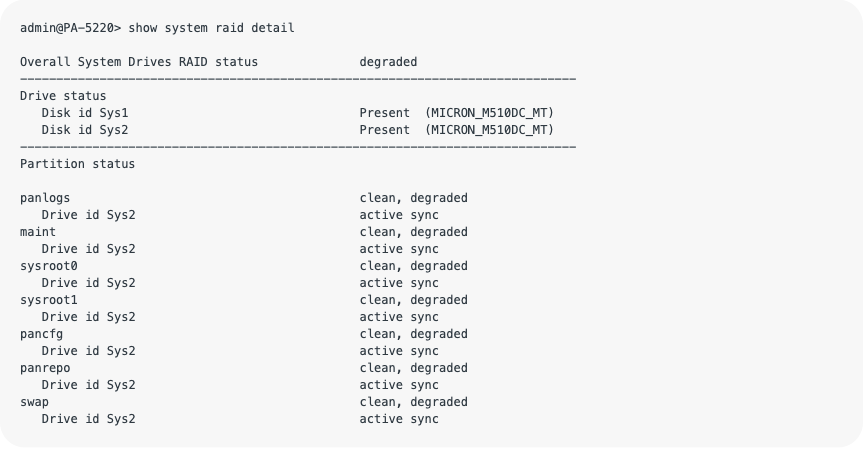Click the 'sysroot1' partition name
866x452 pixels.
coord(49,300)
